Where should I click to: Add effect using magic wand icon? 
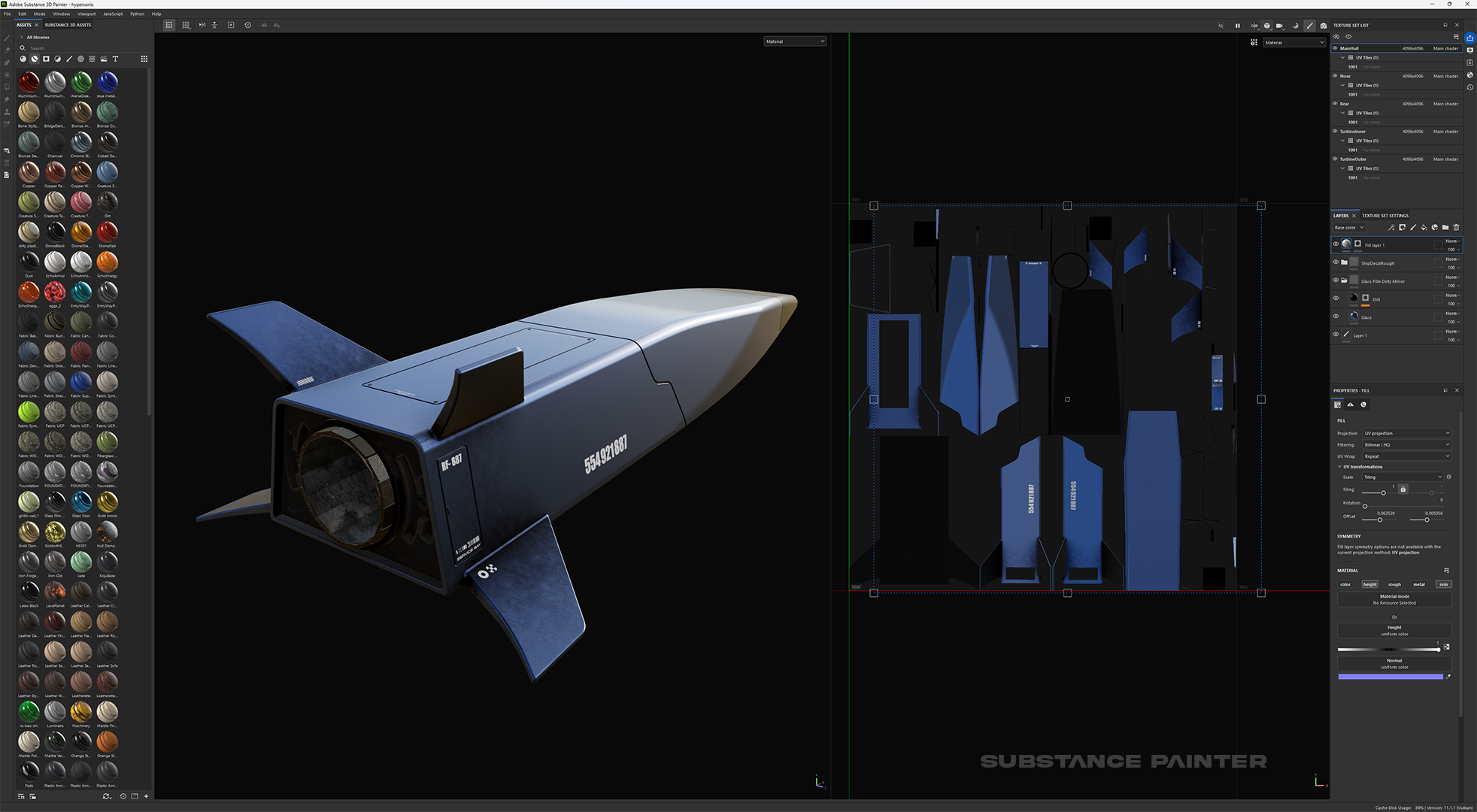pyautogui.click(x=1391, y=227)
